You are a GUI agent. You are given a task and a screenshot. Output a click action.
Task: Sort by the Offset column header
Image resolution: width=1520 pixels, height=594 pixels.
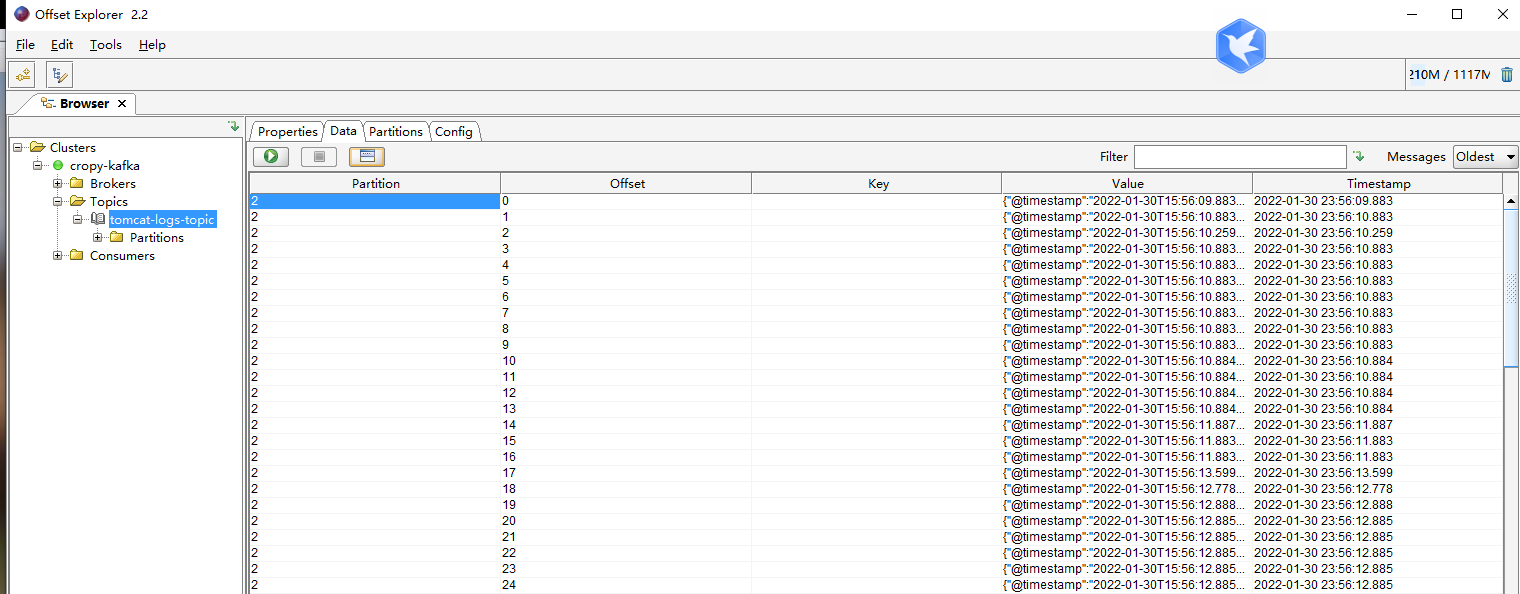(x=627, y=184)
